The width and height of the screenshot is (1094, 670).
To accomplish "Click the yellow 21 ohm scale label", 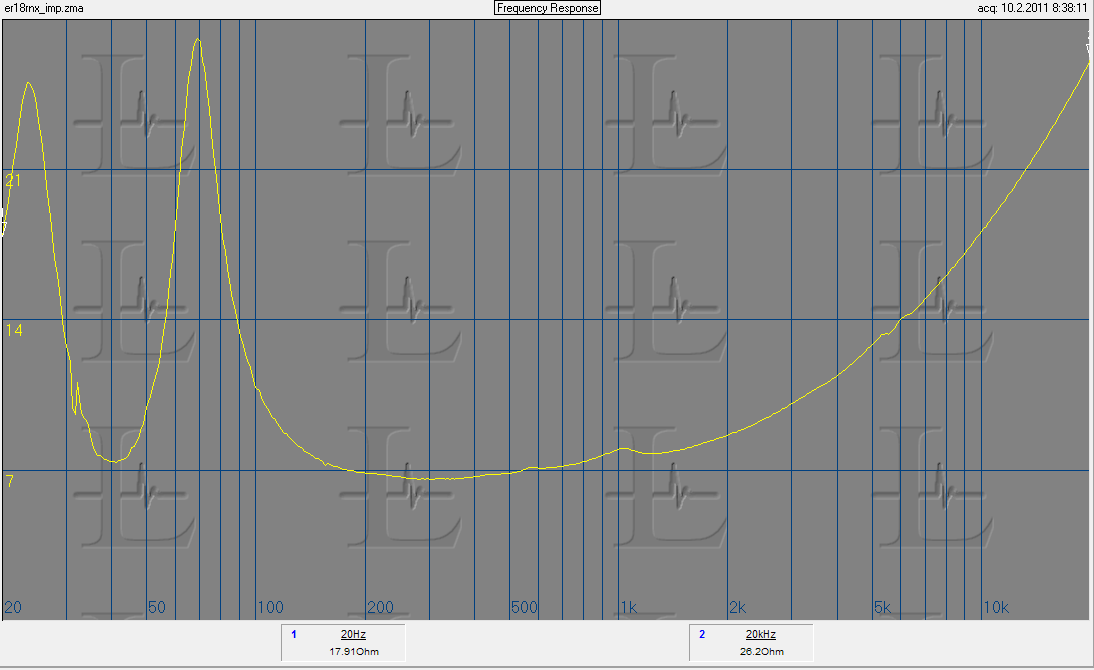I will click(13, 181).
